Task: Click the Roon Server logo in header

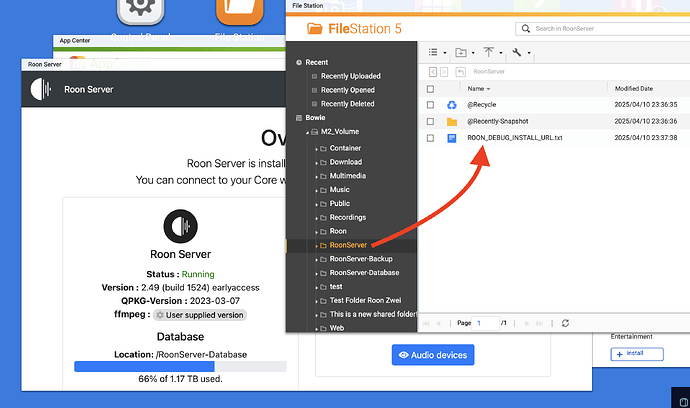Action: [41, 89]
